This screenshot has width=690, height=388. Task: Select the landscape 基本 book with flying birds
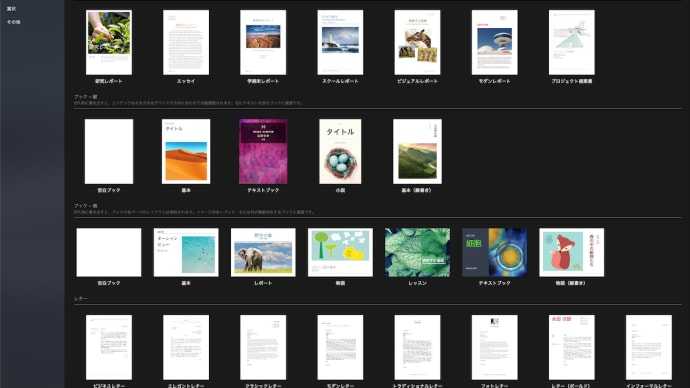(x=186, y=252)
